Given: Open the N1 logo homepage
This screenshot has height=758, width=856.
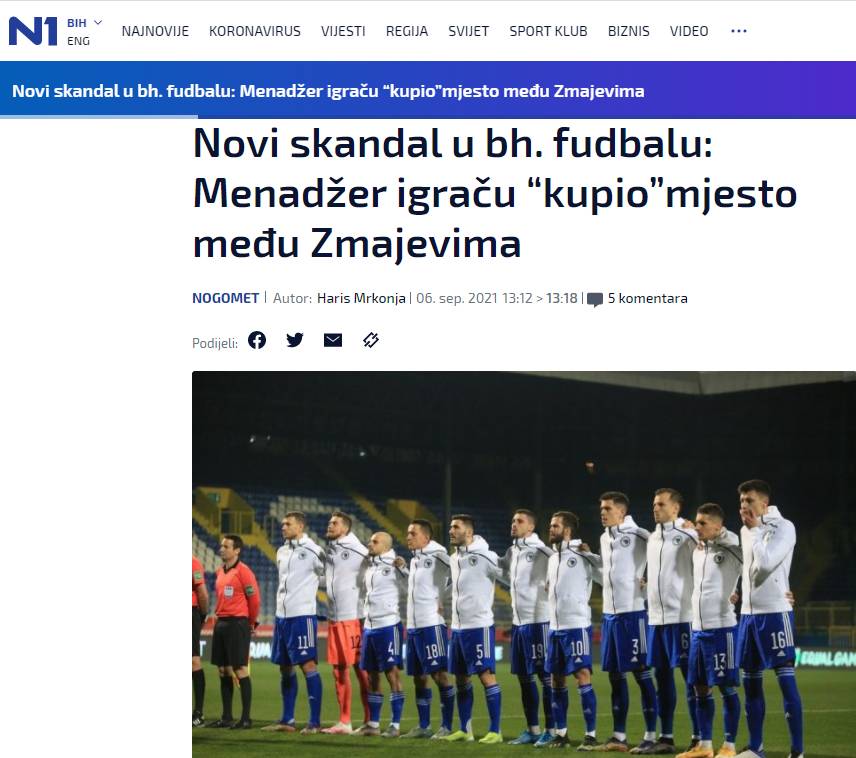Looking at the screenshot, I should pos(33,31).
